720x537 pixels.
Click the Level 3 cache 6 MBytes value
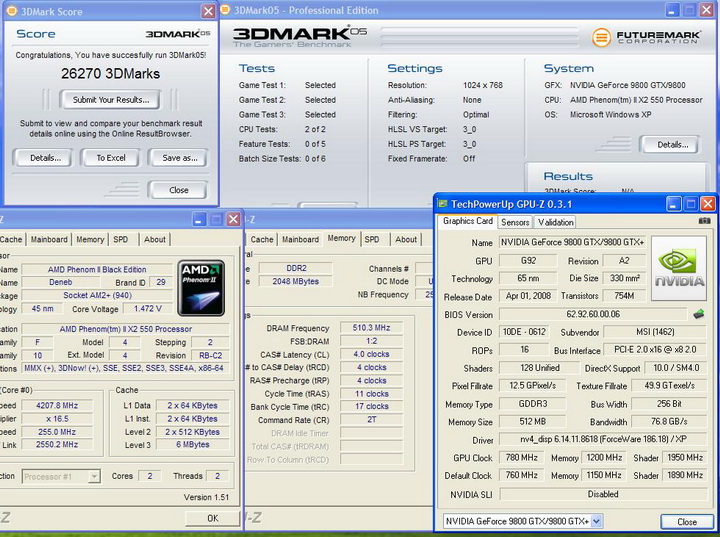[192, 445]
